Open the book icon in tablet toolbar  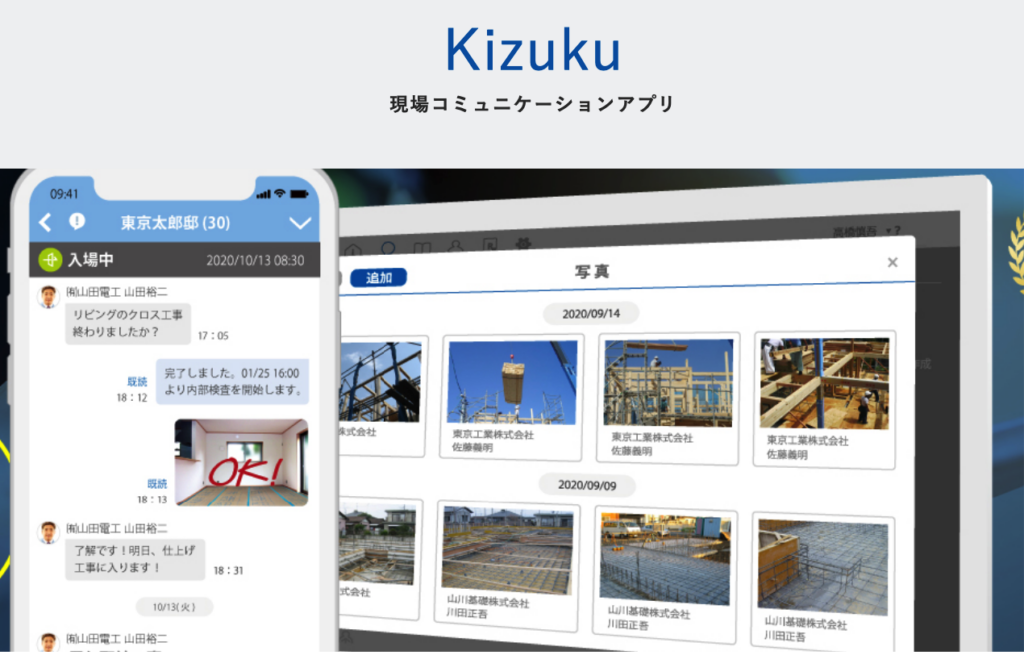[421, 247]
